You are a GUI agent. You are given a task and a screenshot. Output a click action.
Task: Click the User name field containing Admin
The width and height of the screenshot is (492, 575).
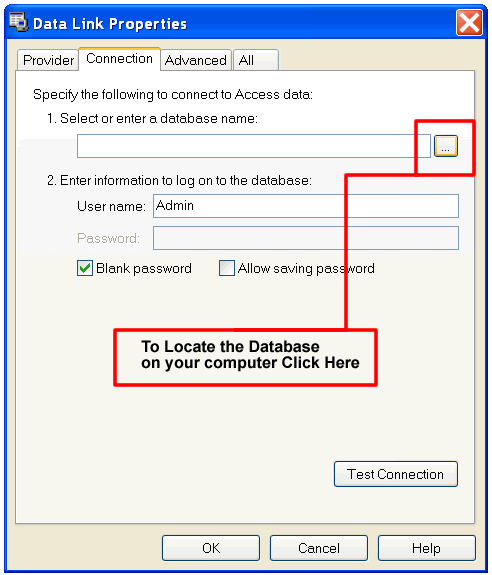[x=306, y=206]
